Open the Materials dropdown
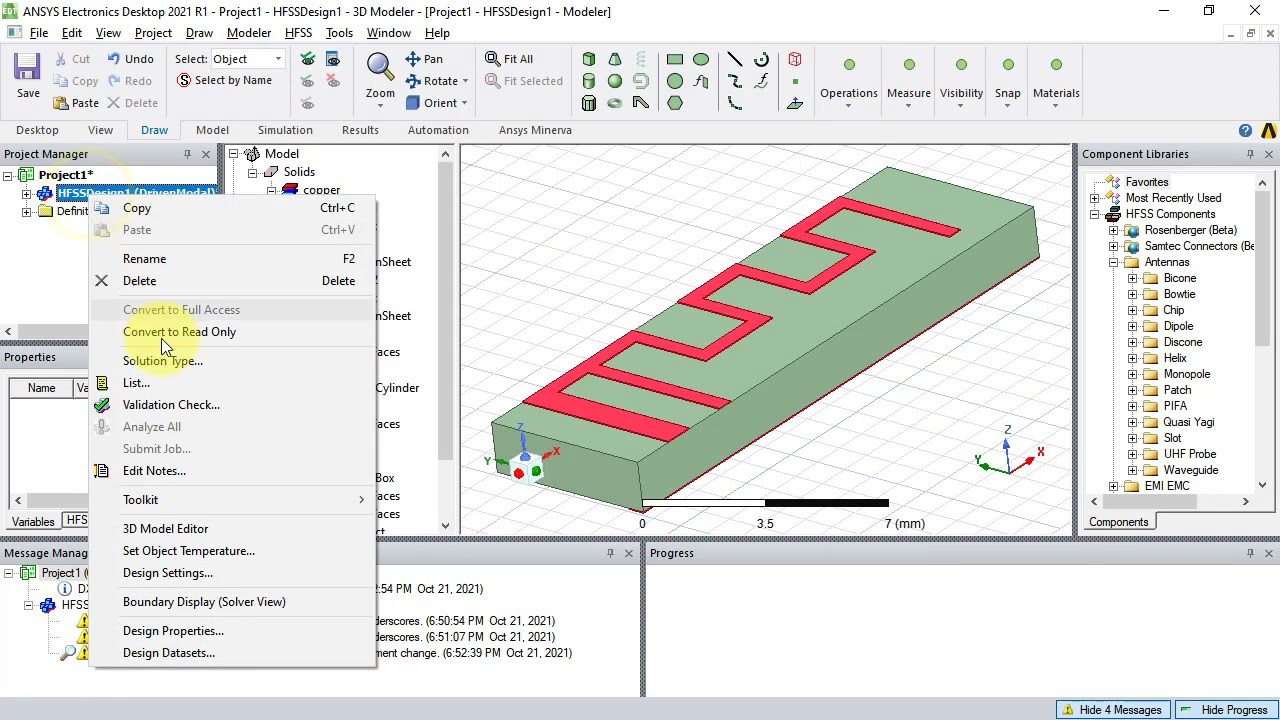The width and height of the screenshot is (1280, 720). pos(1055,104)
